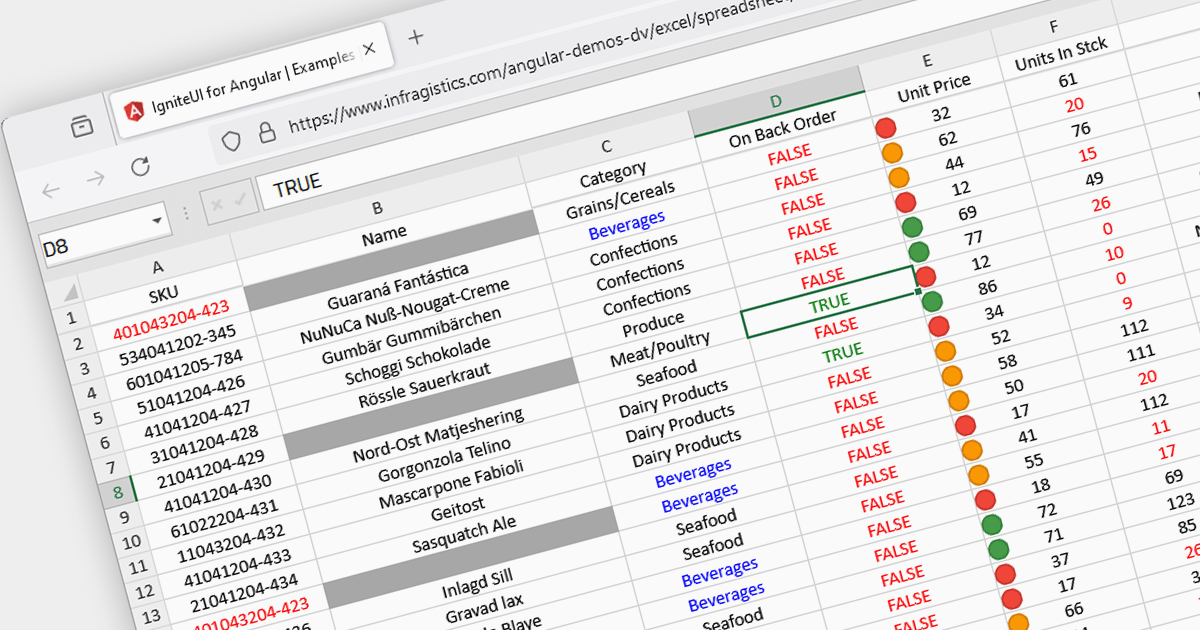Go back to the previous page
Screen dimensions: 1200x630
pyautogui.click(x=51, y=189)
